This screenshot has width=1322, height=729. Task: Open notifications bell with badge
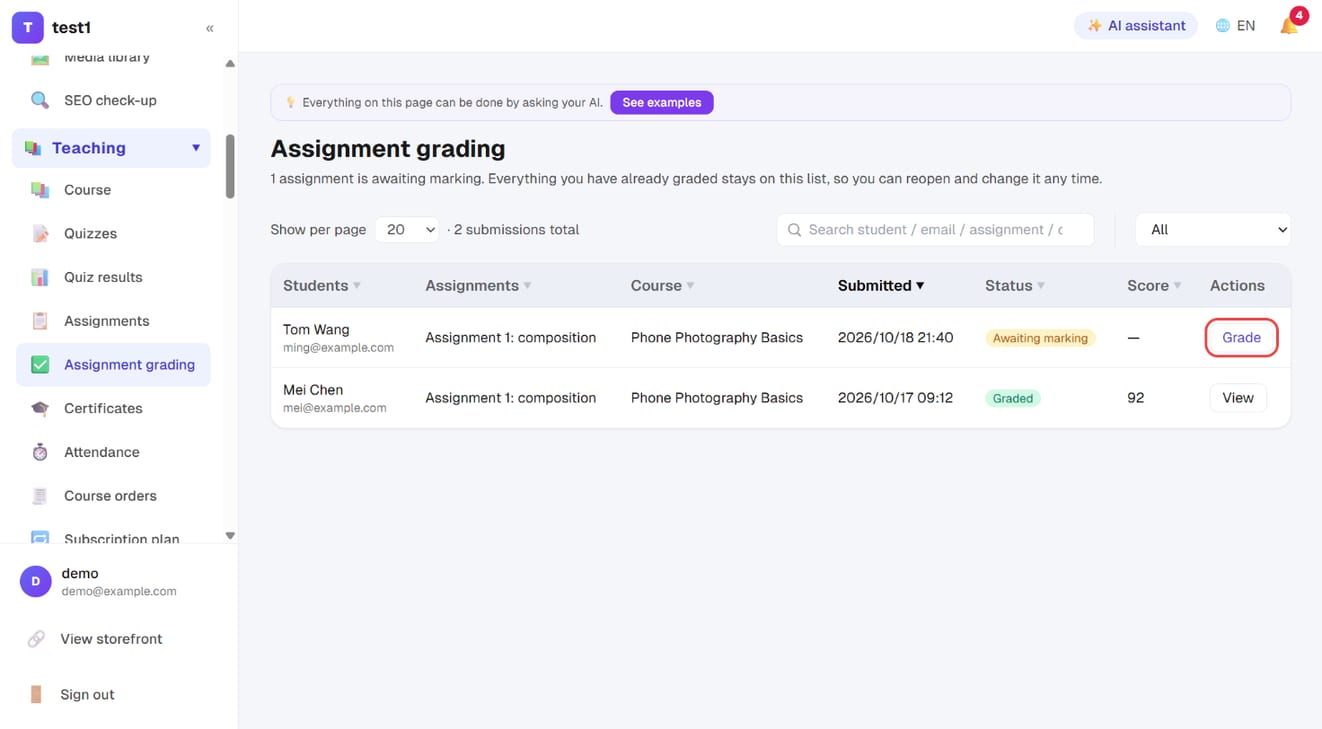point(1290,25)
